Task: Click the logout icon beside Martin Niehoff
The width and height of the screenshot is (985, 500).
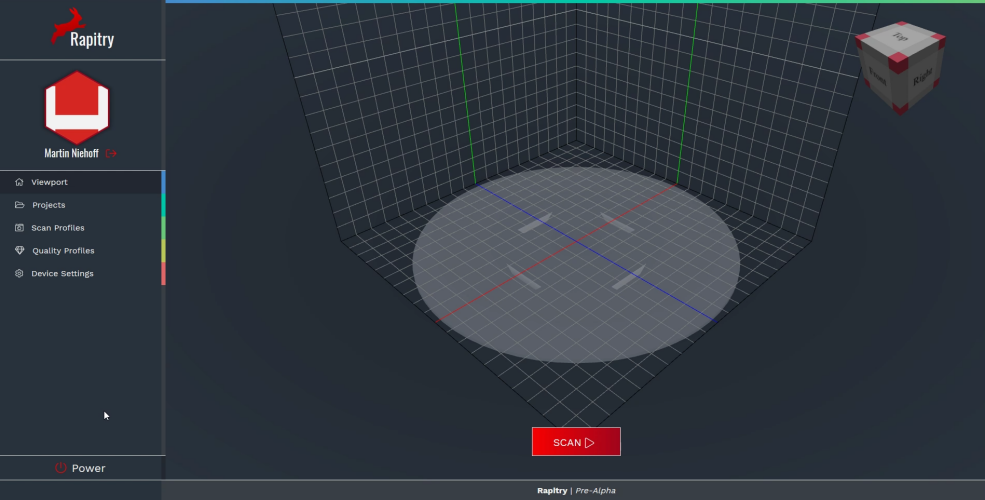Action: tap(111, 153)
